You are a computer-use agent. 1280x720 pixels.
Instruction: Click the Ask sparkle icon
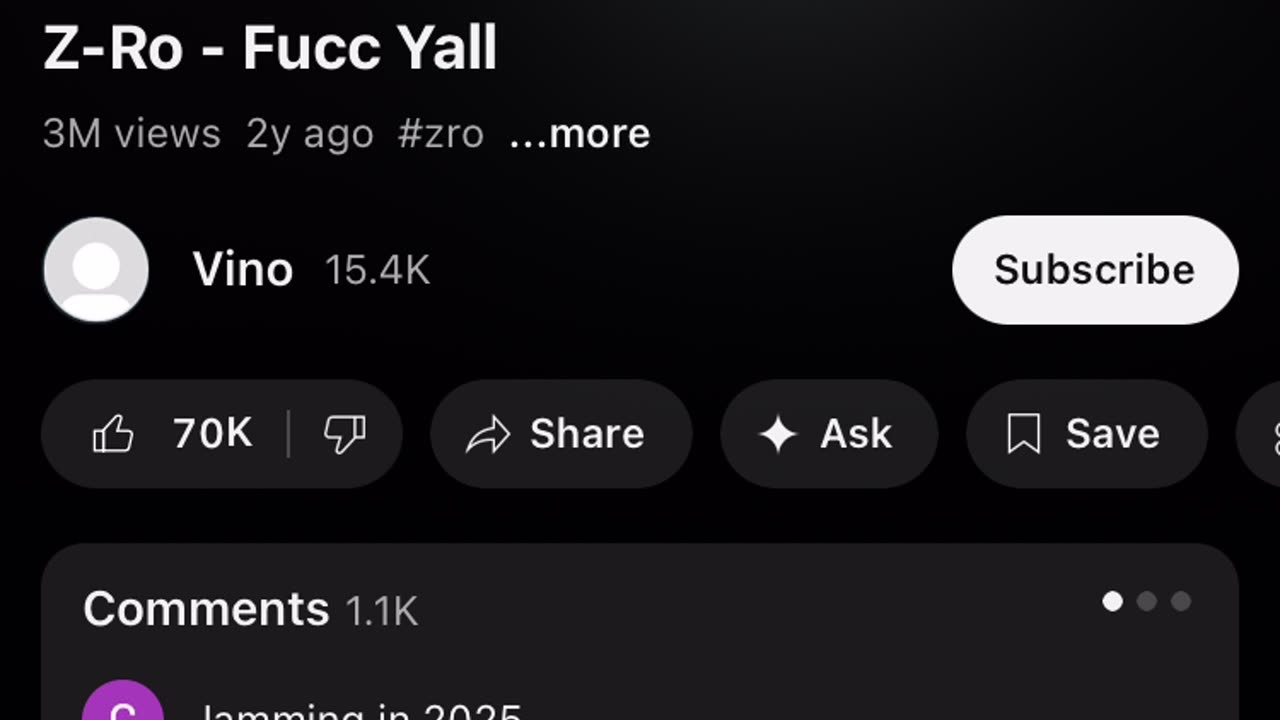click(x=778, y=435)
